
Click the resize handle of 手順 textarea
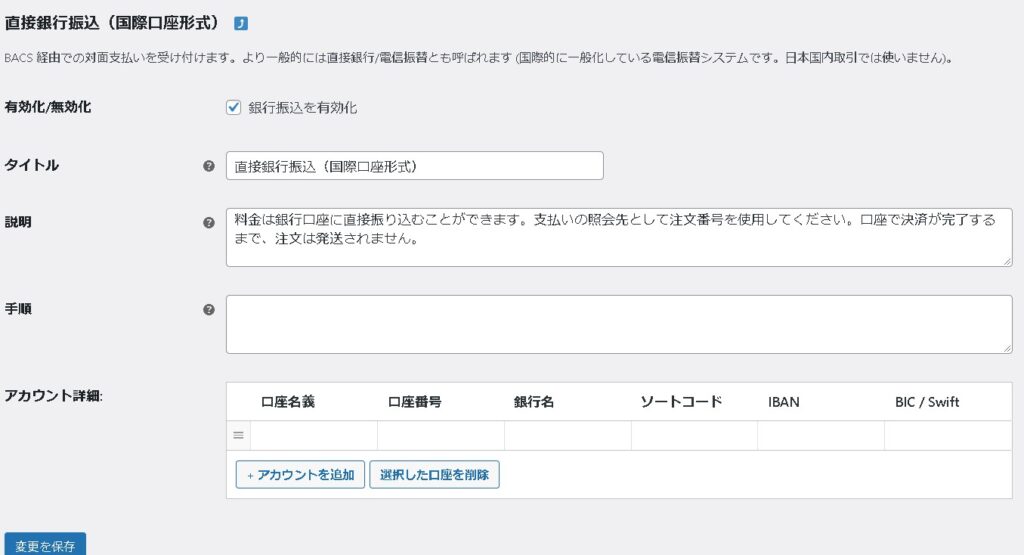(x=1006, y=348)
